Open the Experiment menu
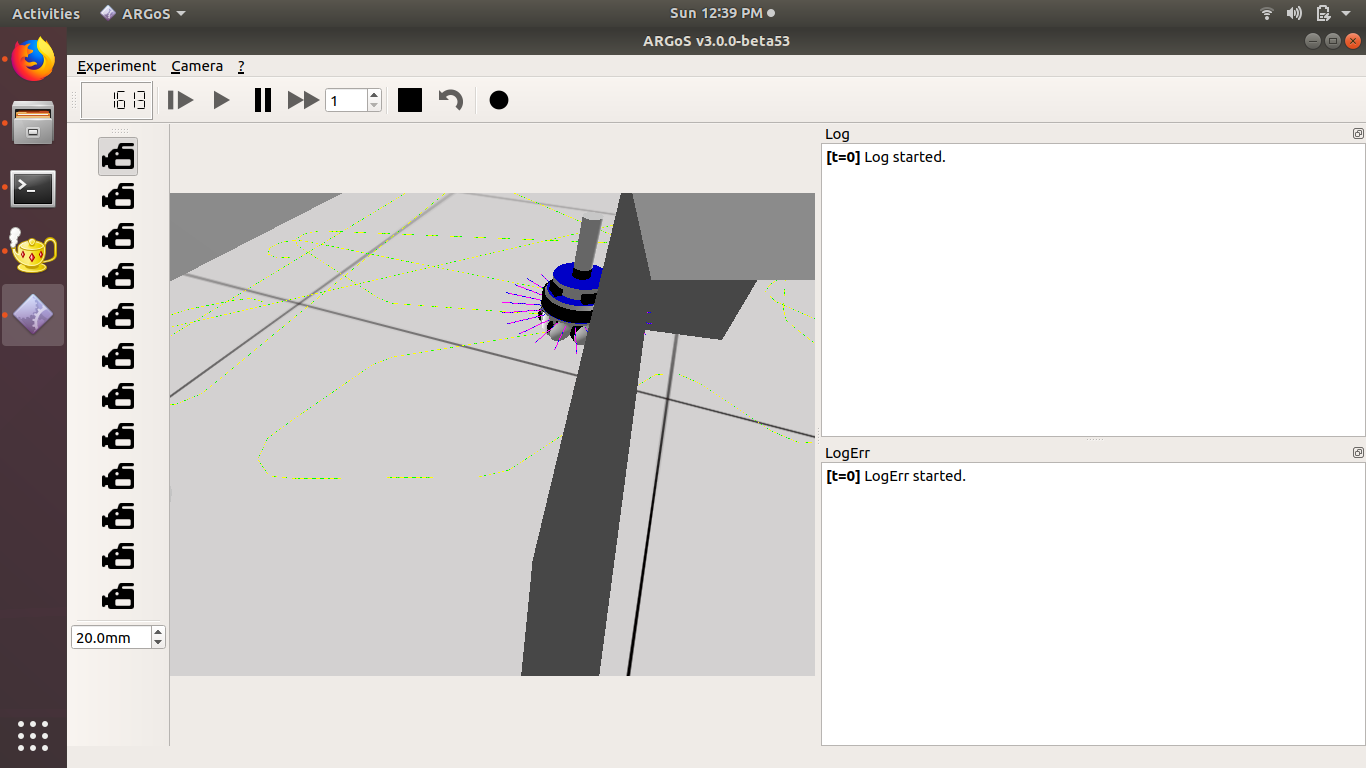 [116, 66]
